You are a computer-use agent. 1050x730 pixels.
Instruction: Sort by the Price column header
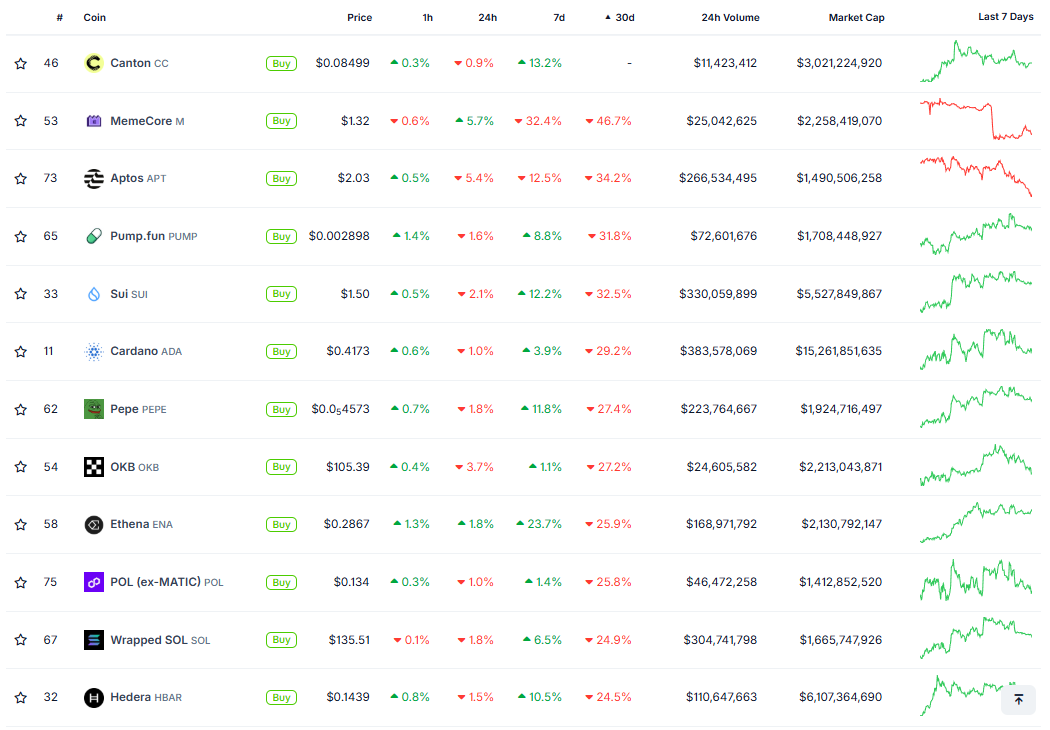(x=359, y=17)
